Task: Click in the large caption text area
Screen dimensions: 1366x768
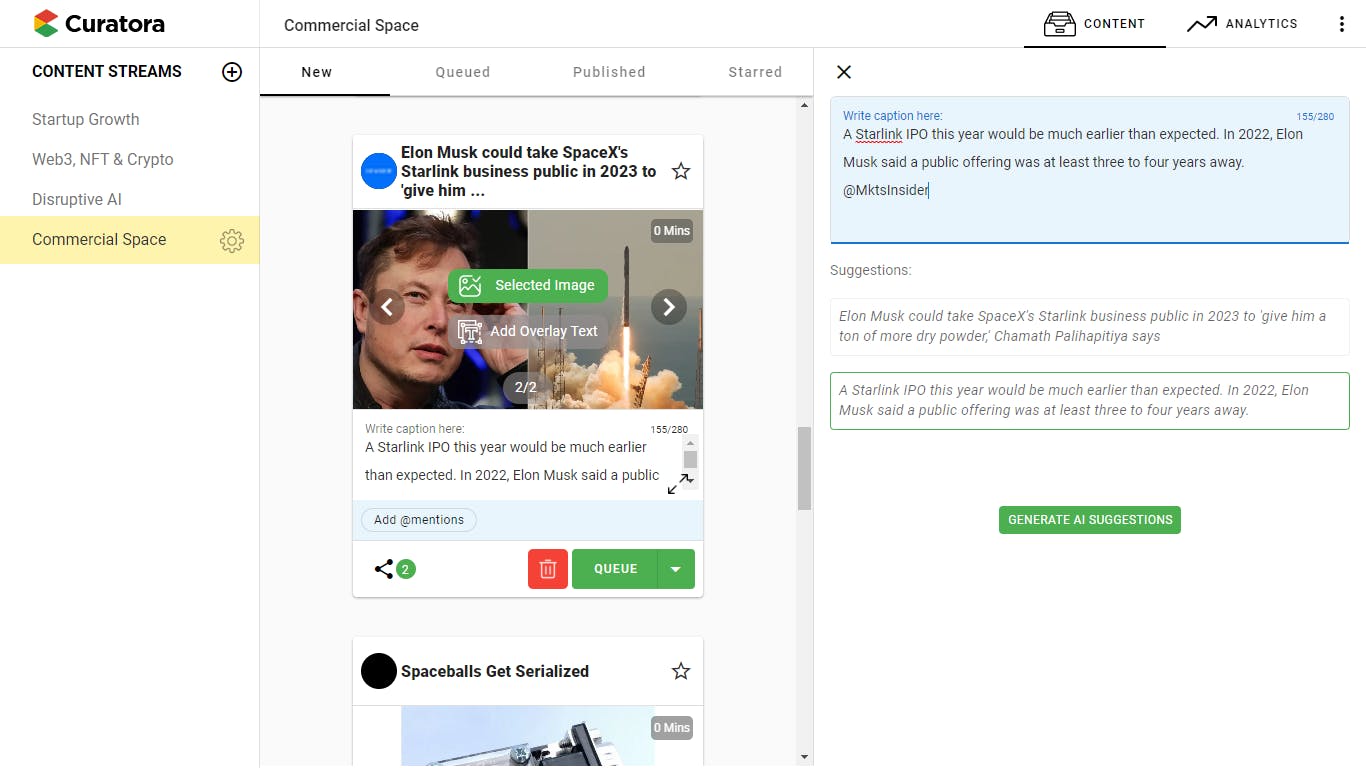Action: (x=1090, y=170)
